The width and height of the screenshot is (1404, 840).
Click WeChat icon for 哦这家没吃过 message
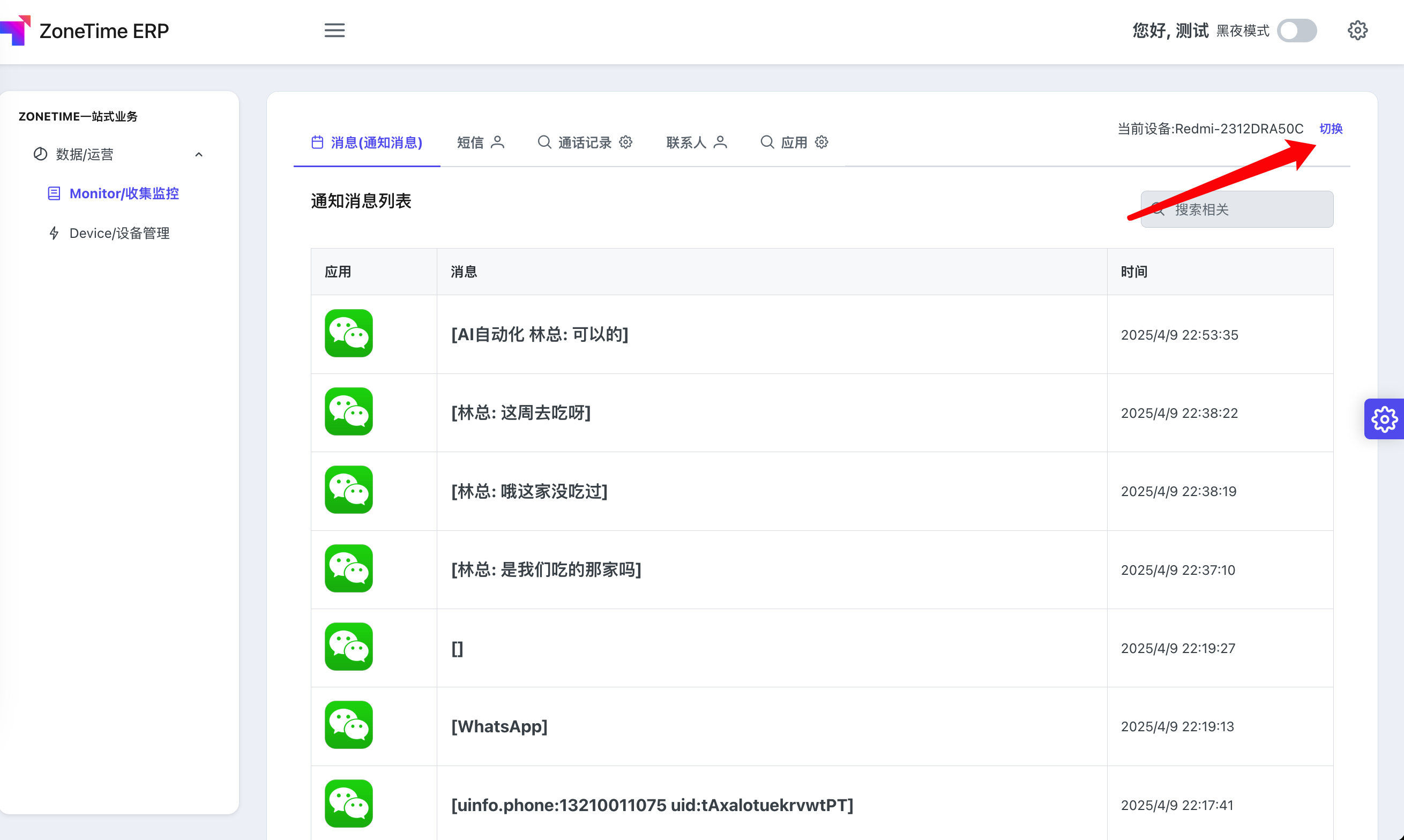[x=349, y=490]
